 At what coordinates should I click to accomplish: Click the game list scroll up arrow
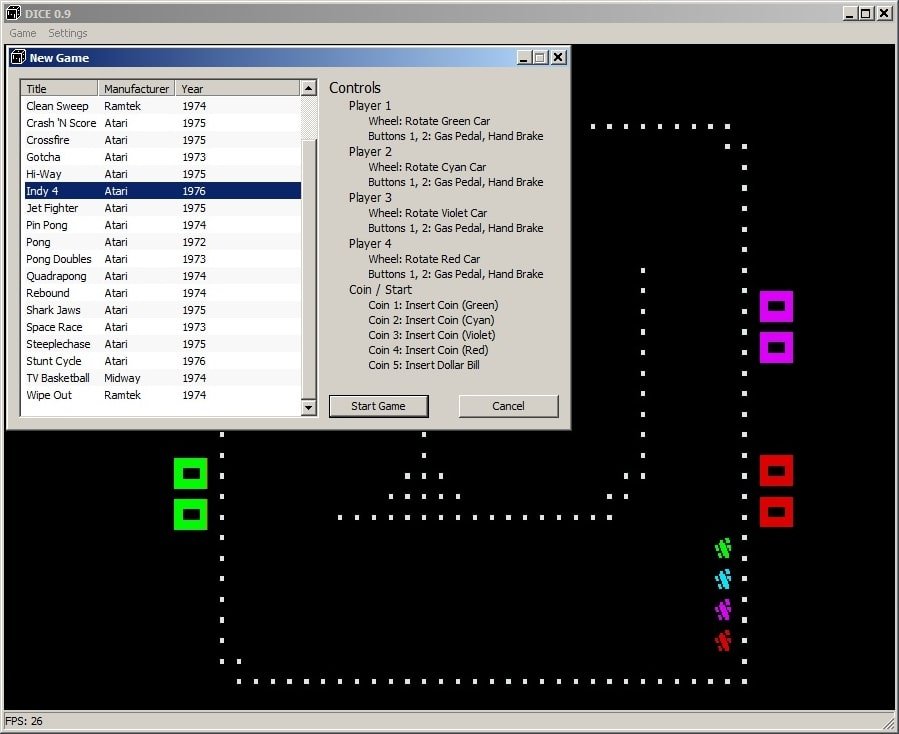pos(309,88)
